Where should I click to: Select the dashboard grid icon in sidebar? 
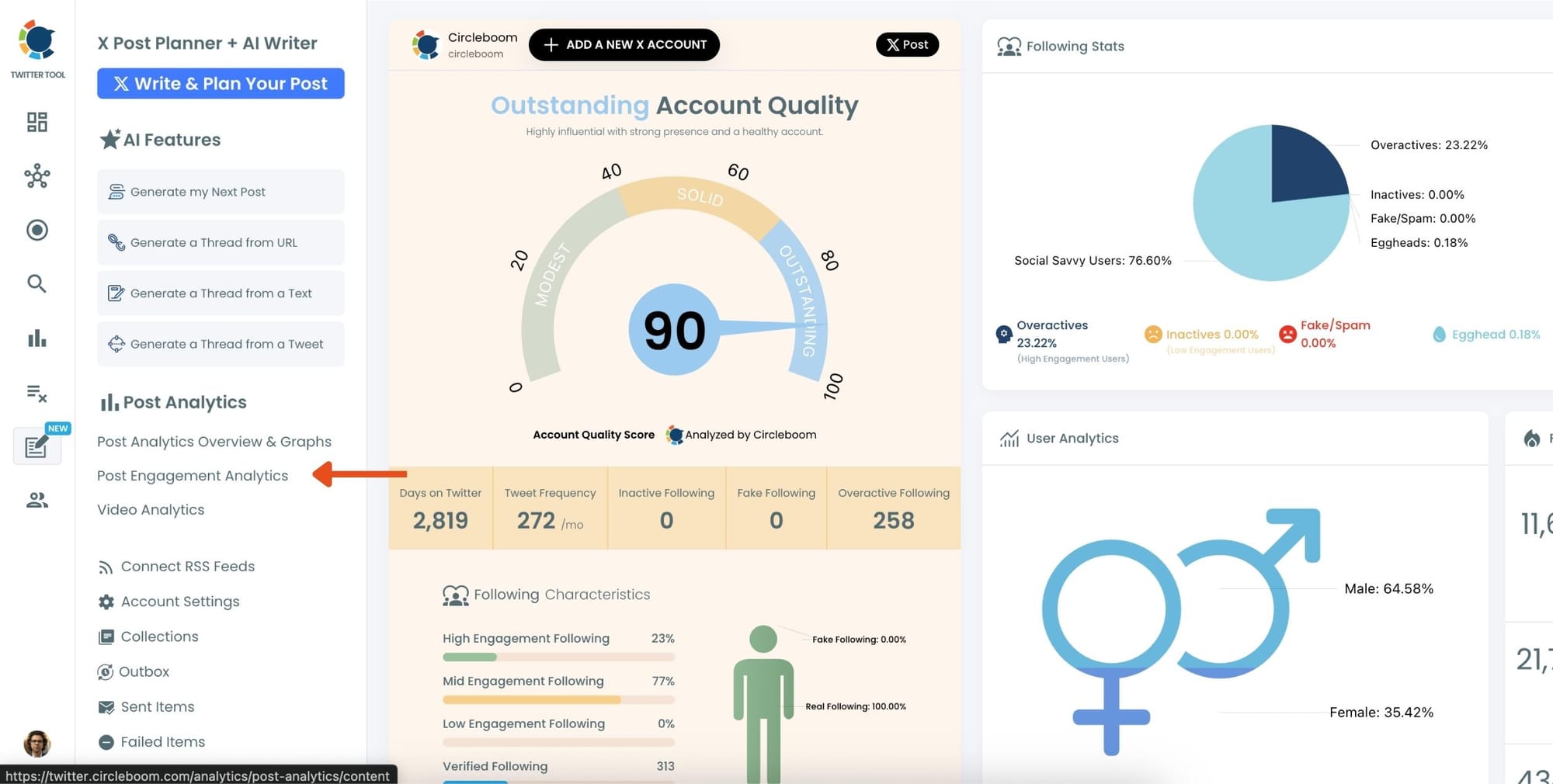36,122
